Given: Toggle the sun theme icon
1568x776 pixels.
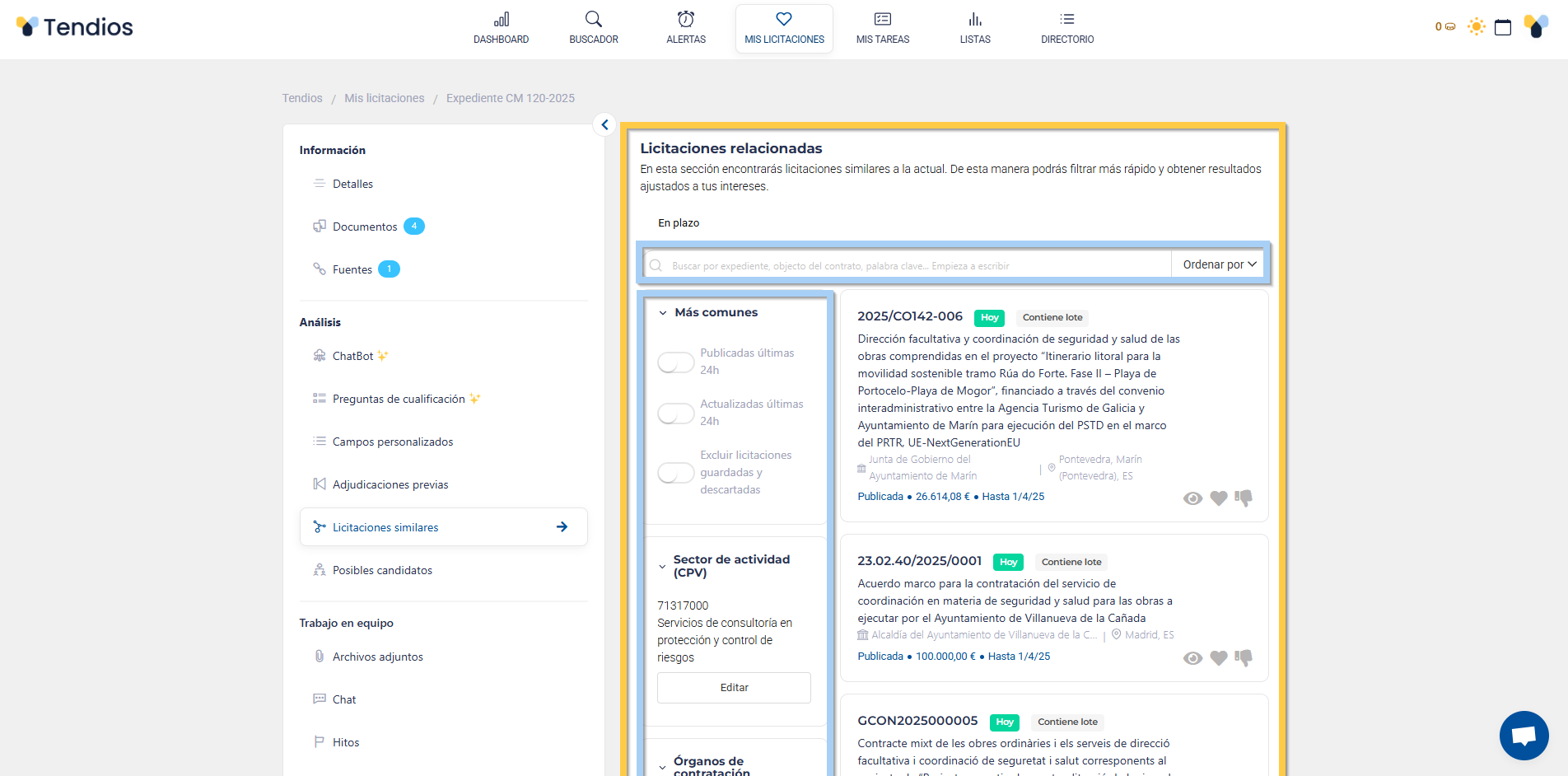Looking at the screenshot, I should point(1476,27).
